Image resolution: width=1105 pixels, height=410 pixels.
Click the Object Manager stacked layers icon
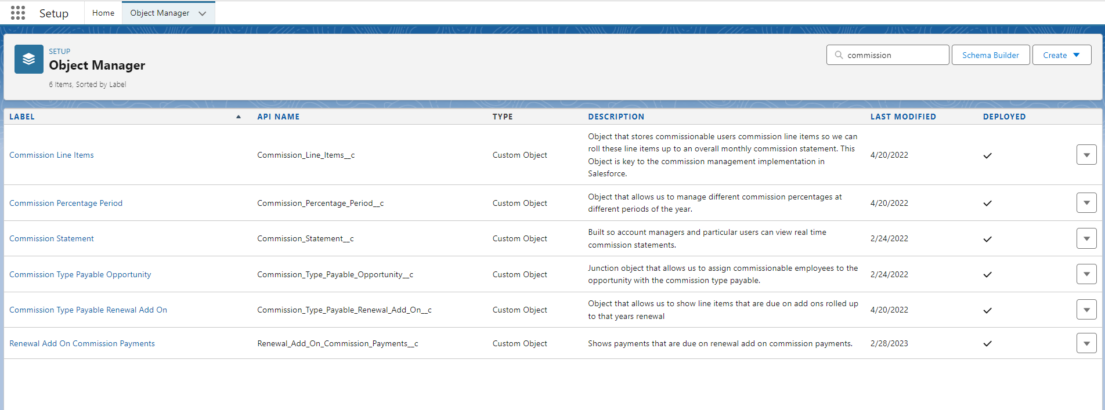[28, 59]
